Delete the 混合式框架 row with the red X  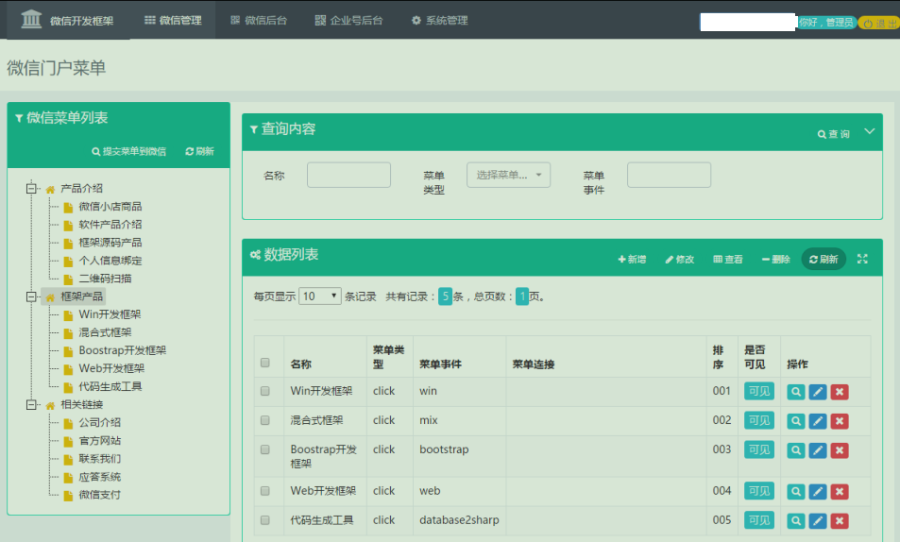point(839,421)
